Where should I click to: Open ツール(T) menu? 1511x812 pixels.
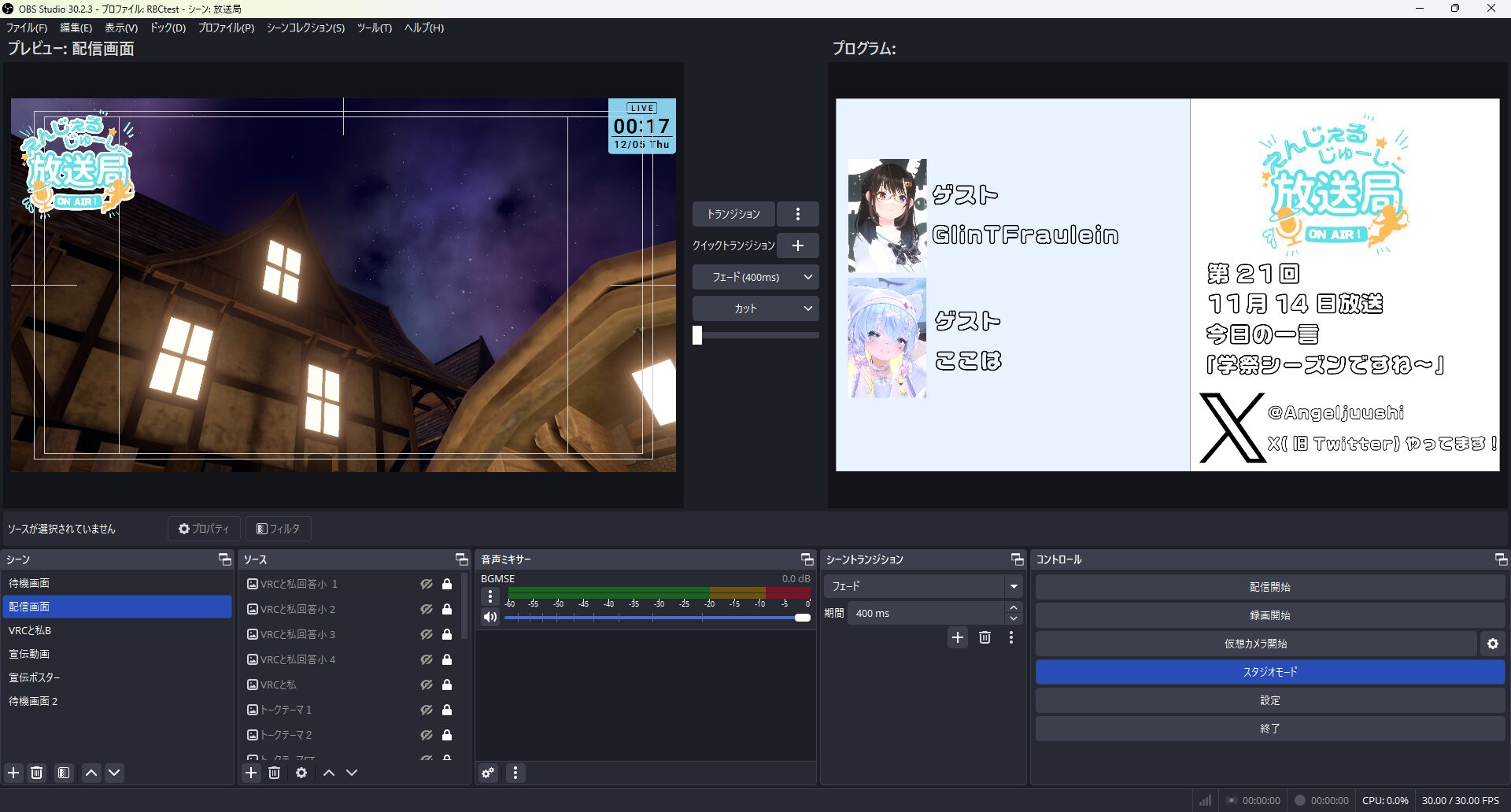375,28
